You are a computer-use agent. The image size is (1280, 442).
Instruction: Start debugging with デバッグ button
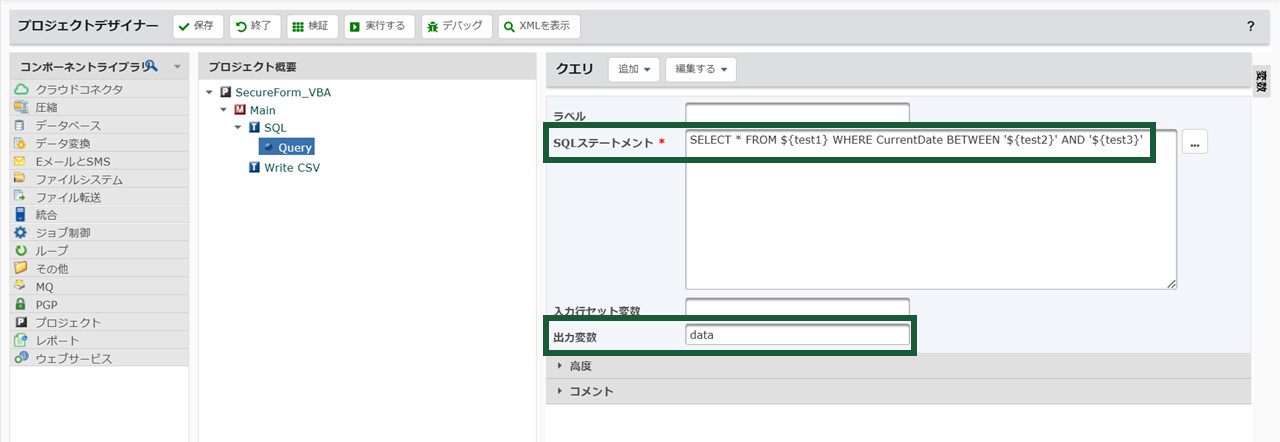[x=457, y=26]
